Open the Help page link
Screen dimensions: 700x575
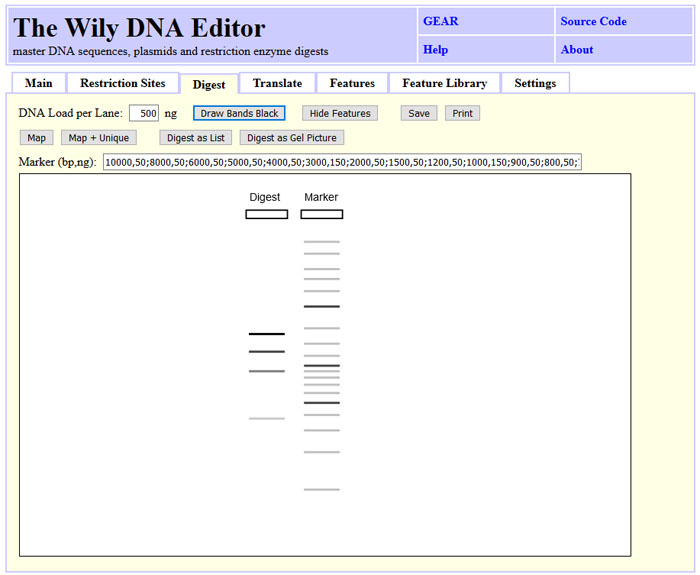pyautogui.click(x=435, y=49)
